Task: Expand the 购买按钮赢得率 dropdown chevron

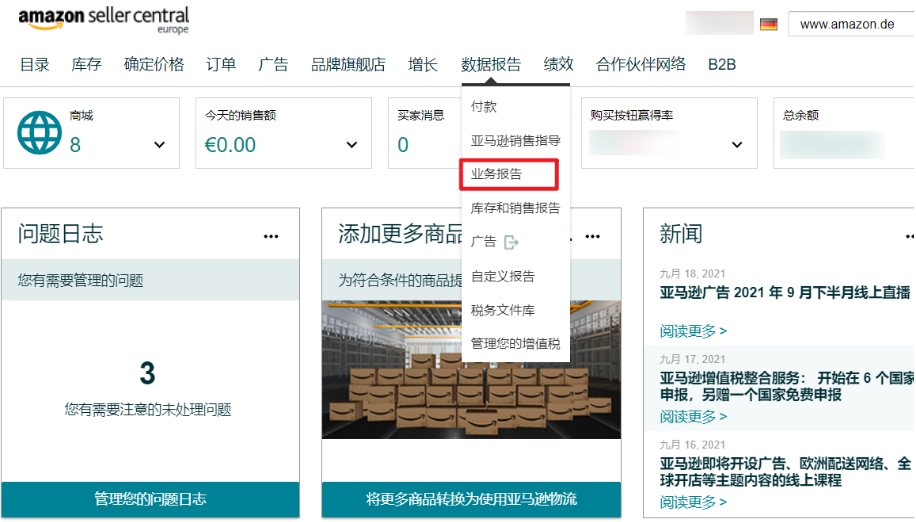Action: click(737, 145)
